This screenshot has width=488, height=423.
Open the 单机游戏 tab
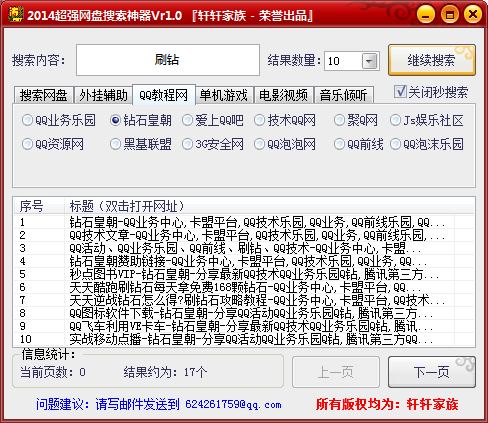224,95
